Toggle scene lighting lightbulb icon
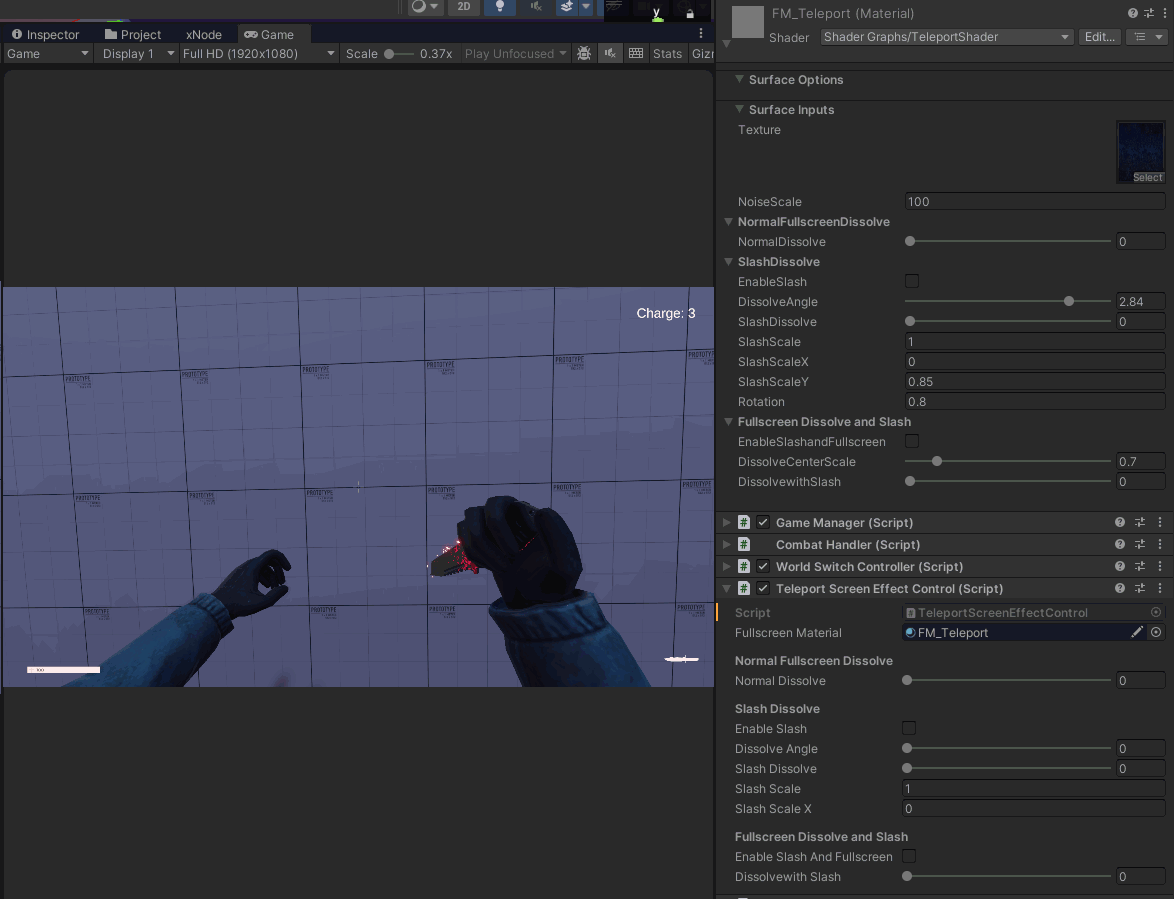Screen dimensions: 1174x899 499,7
